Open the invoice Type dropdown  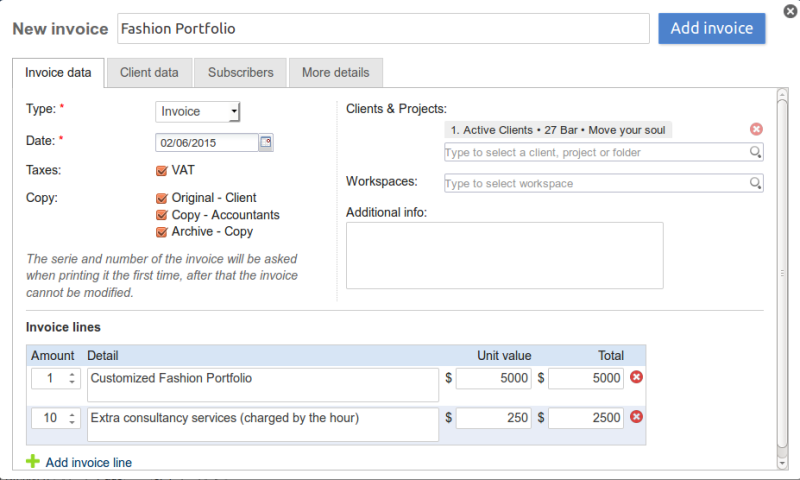click(x=198, y=112)
